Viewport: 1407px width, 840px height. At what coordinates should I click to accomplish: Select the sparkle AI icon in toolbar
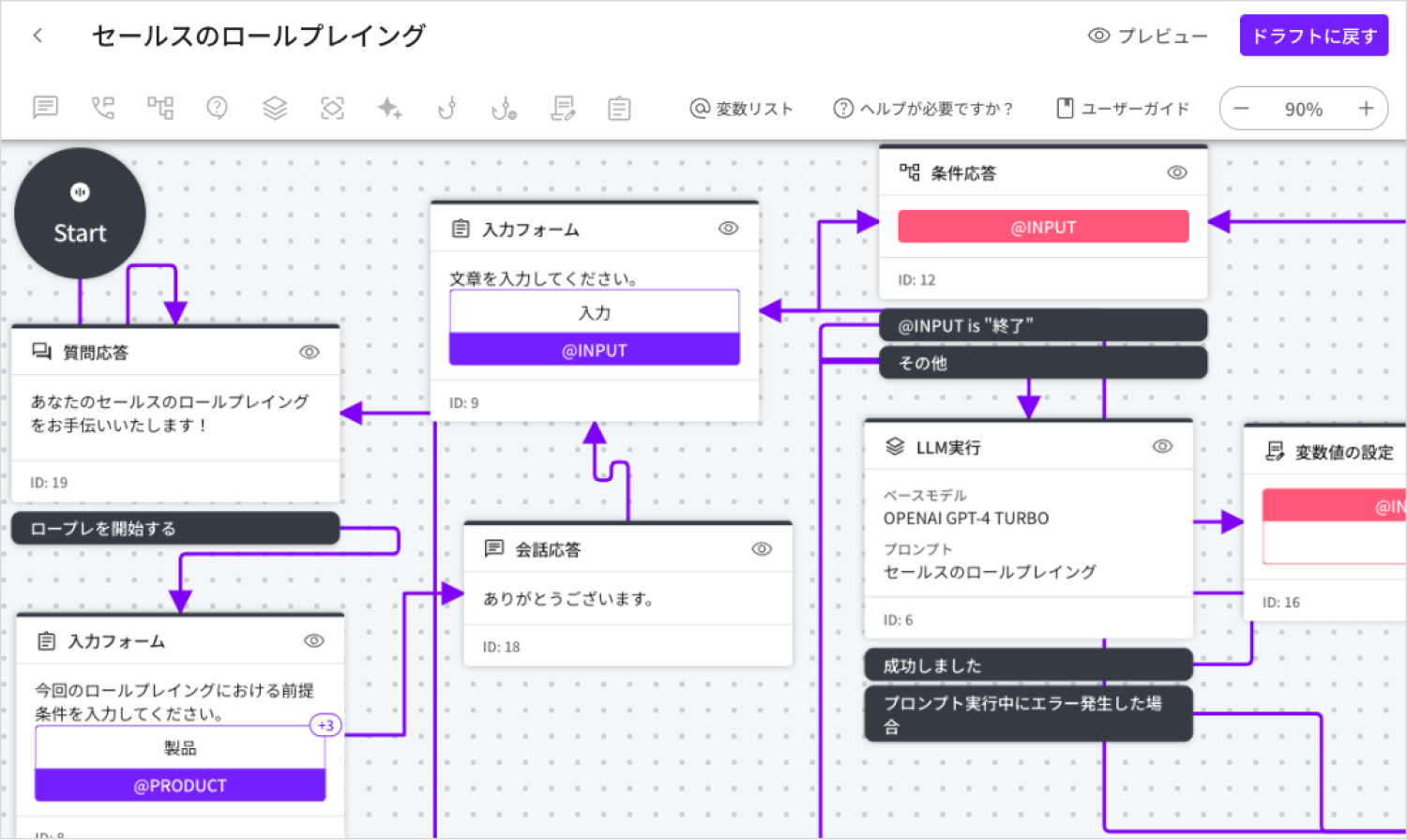(389, 108)
